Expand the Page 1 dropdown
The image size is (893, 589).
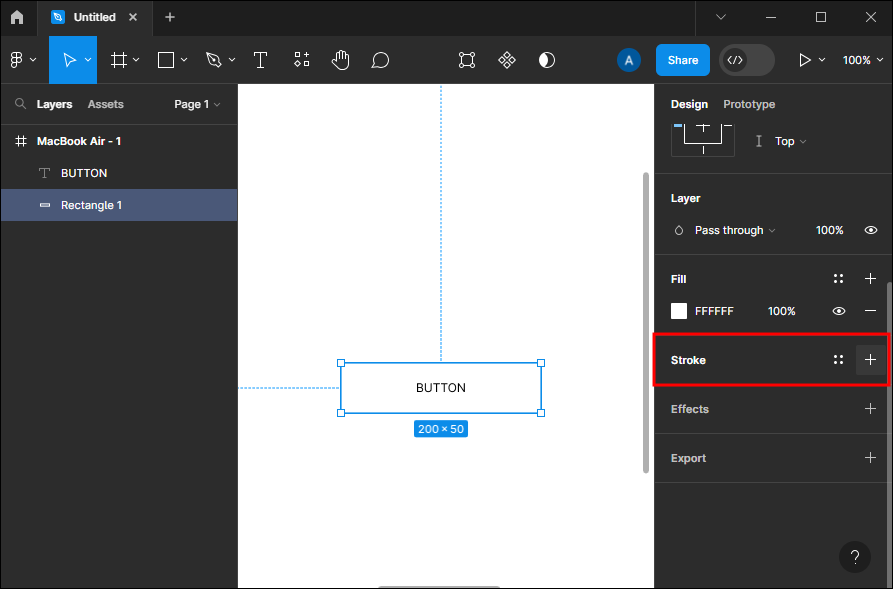pyautogui.click(x=197, y=104)
